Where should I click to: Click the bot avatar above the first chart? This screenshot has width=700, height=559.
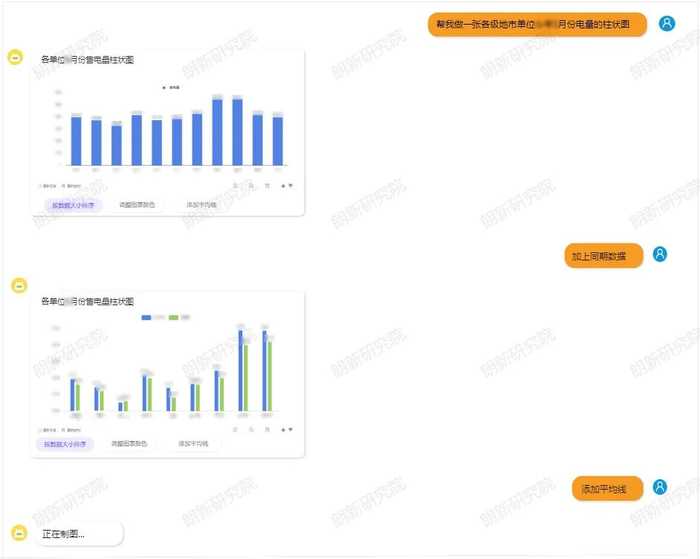[15, 58]
